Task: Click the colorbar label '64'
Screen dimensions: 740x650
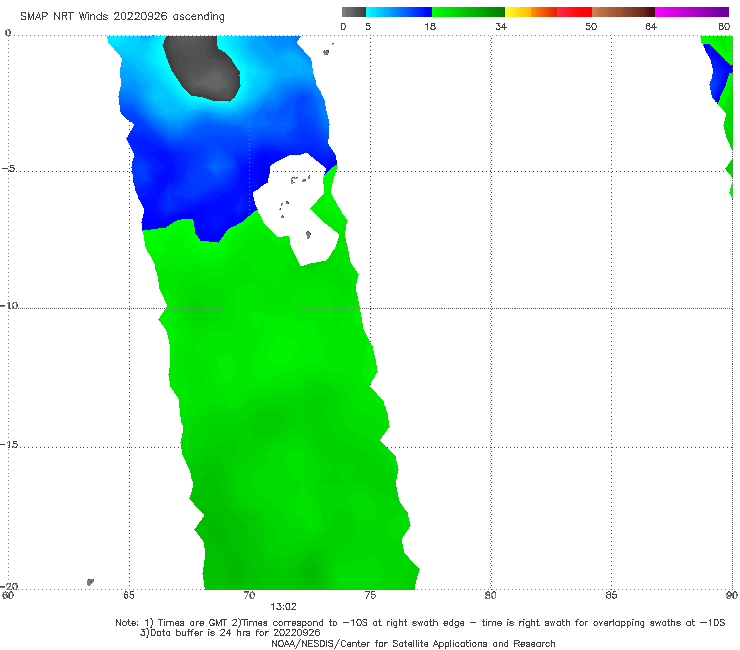Action: point(651,26)
